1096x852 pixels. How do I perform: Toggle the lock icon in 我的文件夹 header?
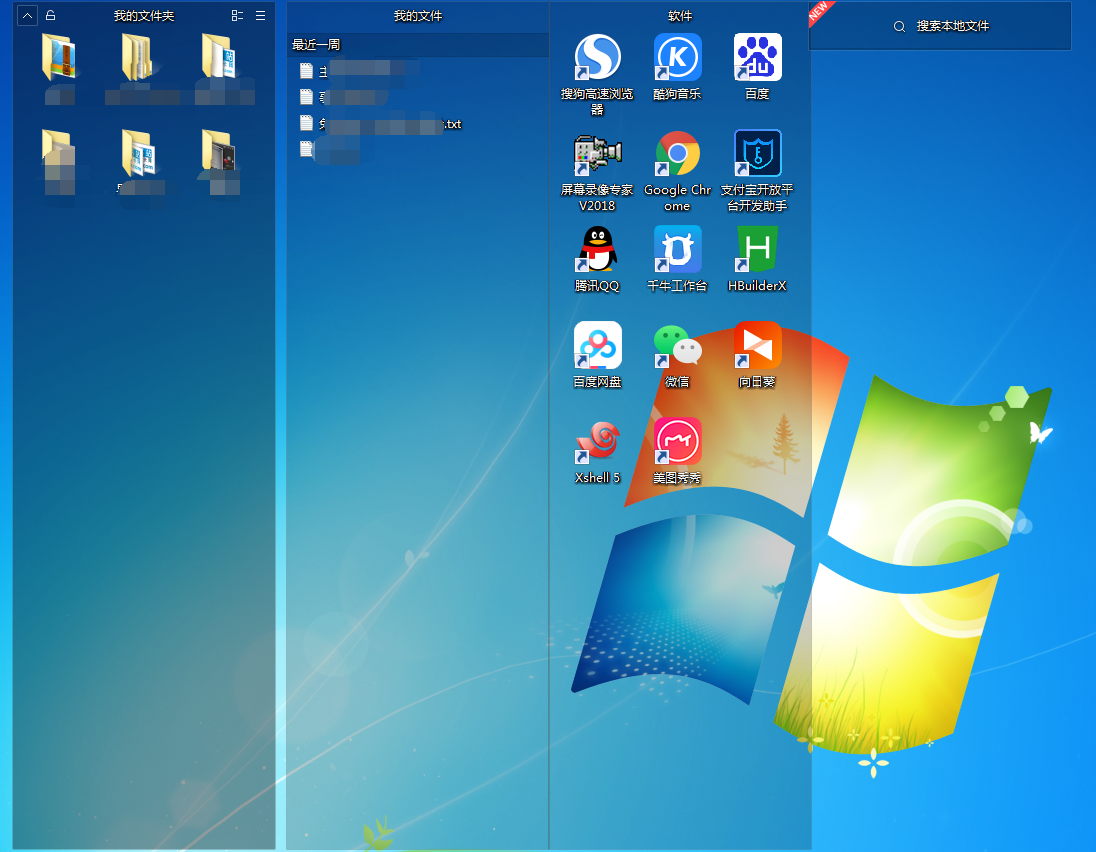[x=50, y=15]
